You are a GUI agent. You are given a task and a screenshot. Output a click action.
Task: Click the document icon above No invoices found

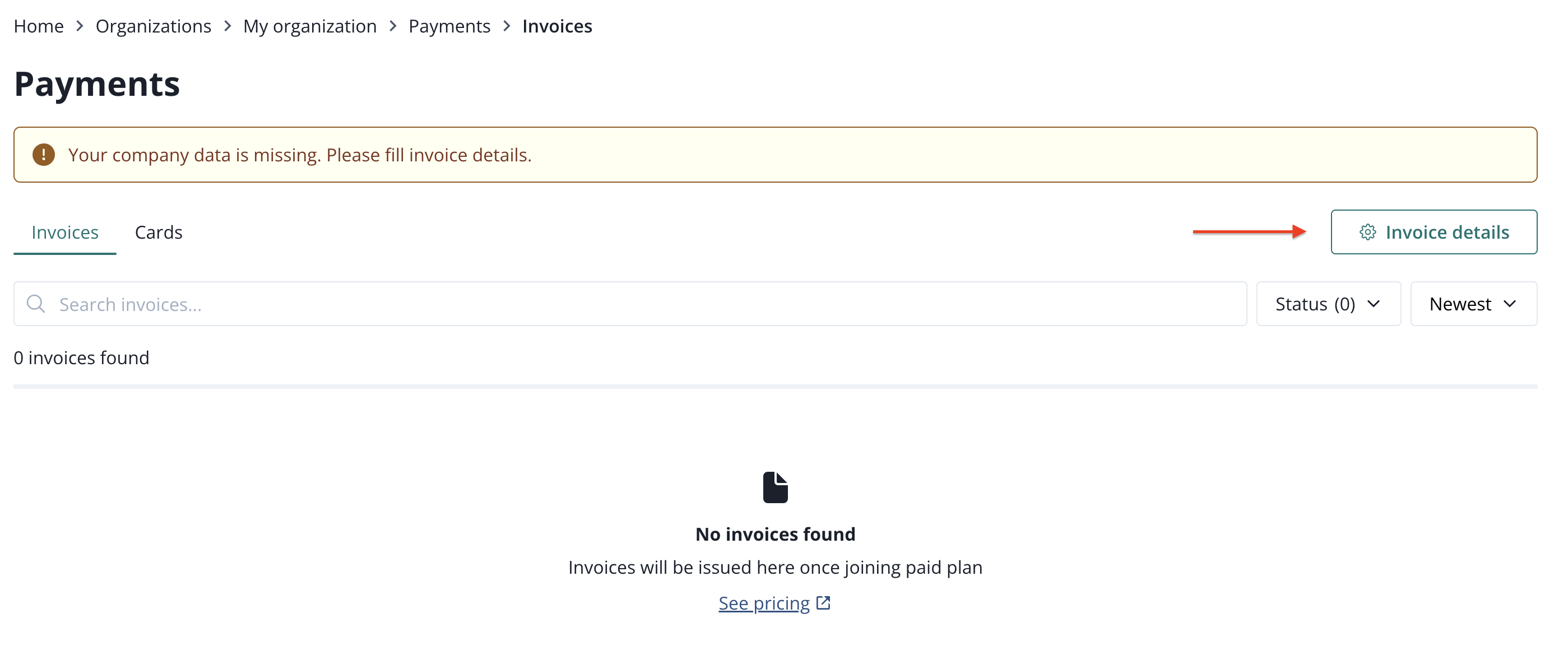tap(775, 487)
